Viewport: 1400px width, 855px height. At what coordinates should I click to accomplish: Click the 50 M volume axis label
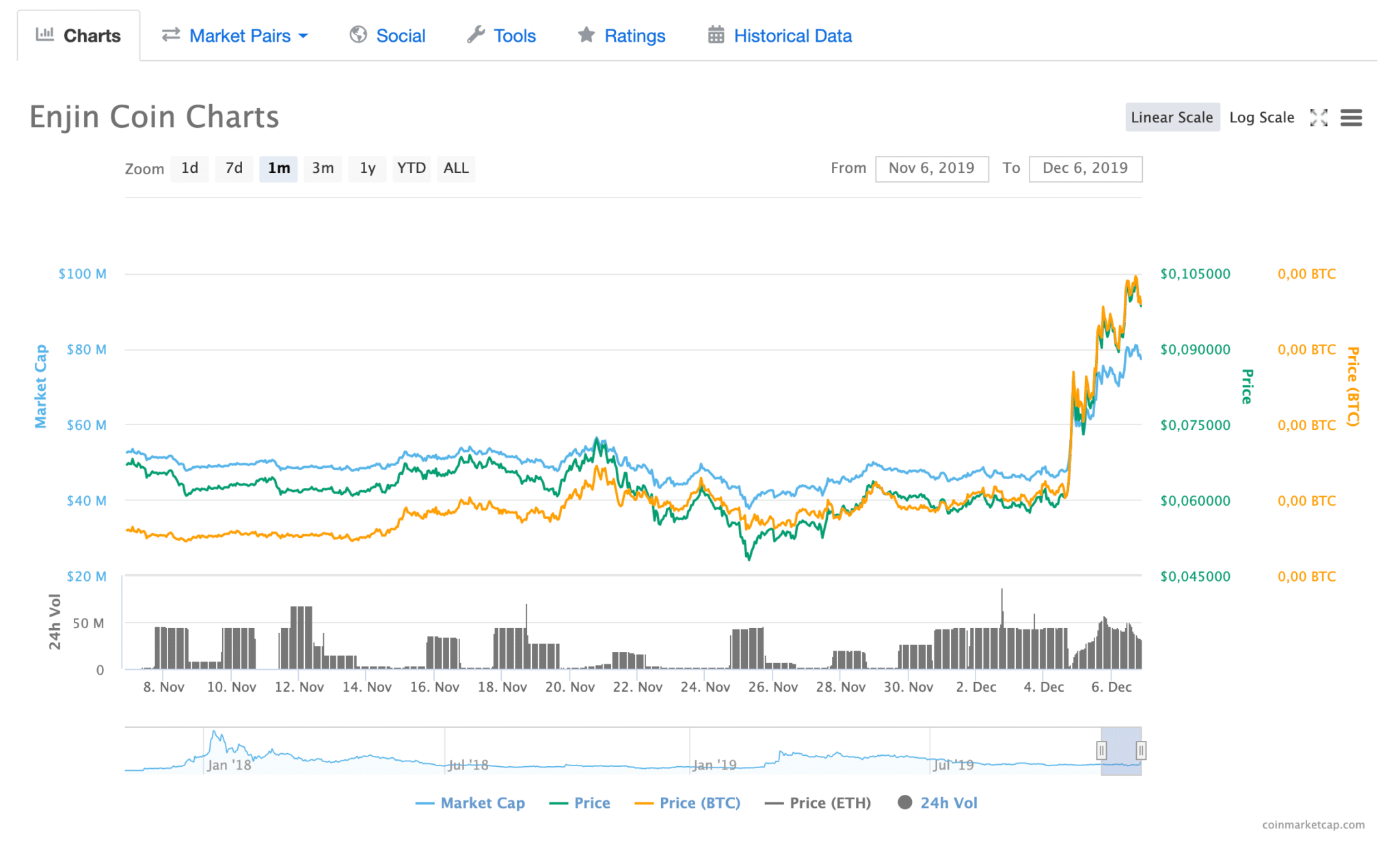[x=88, y=623]
